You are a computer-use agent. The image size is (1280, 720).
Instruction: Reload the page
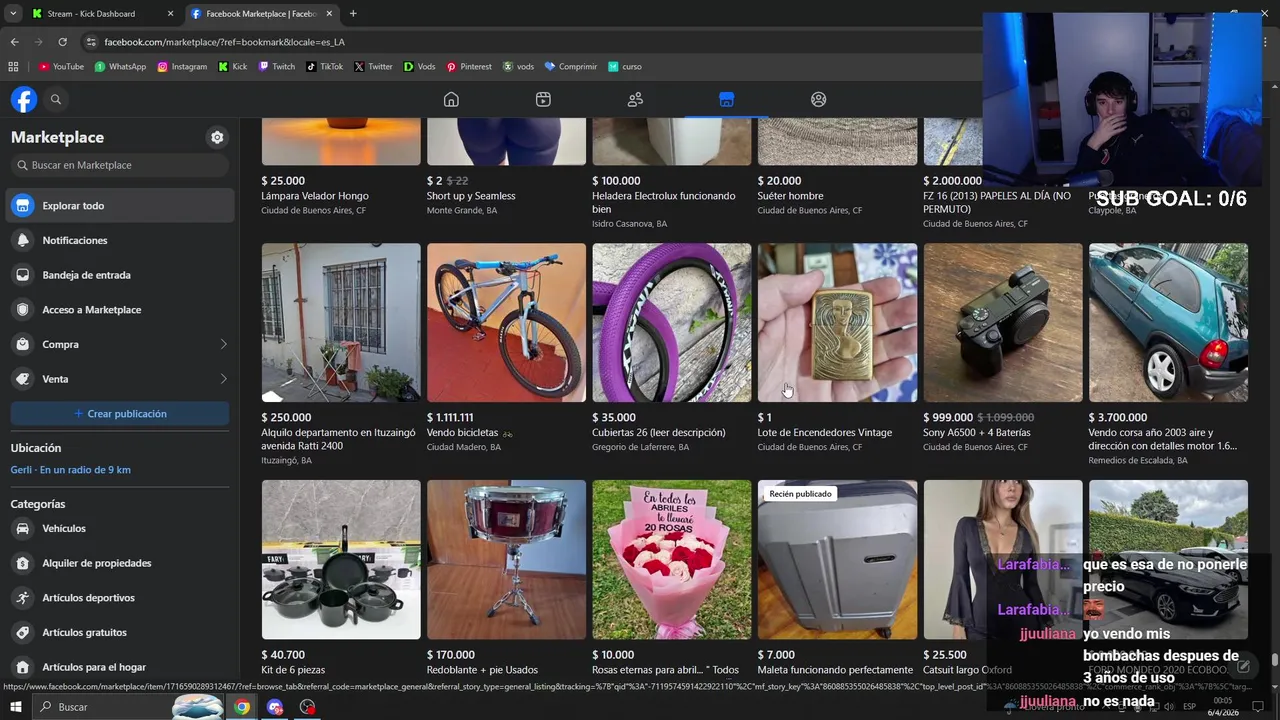(62, 42)
